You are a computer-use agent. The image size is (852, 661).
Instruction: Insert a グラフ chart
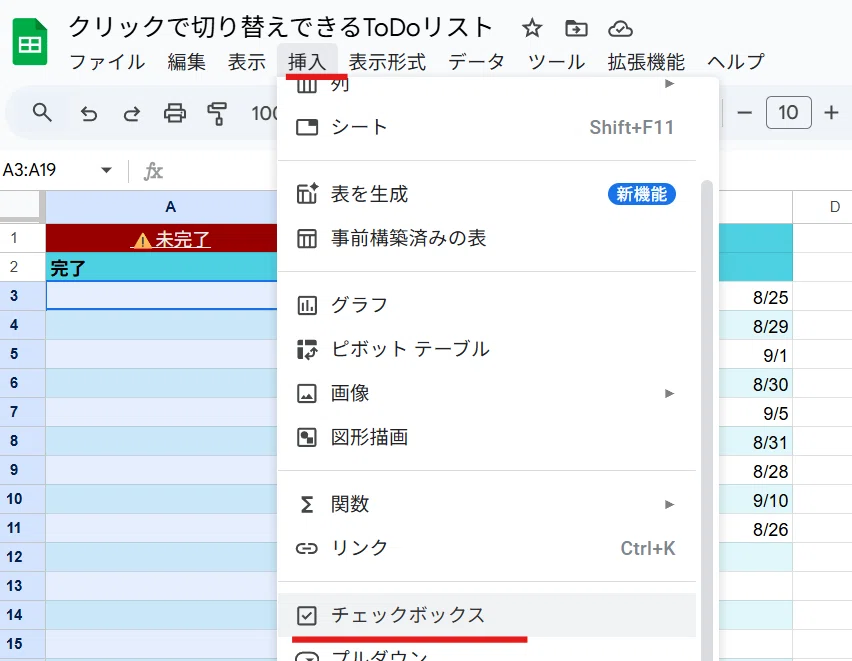tap(486, 305)
